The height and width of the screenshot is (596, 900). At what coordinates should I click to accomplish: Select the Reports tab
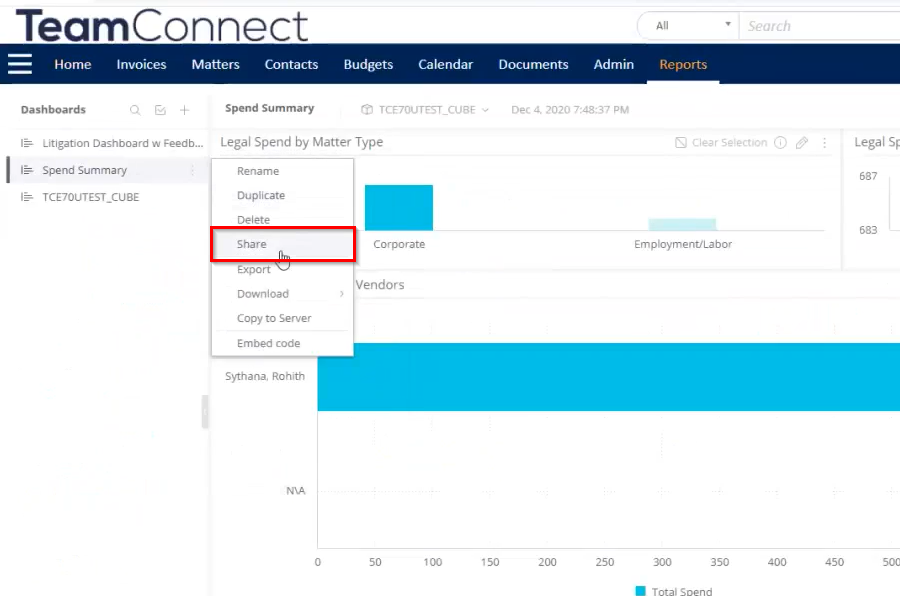pos(683,64)
